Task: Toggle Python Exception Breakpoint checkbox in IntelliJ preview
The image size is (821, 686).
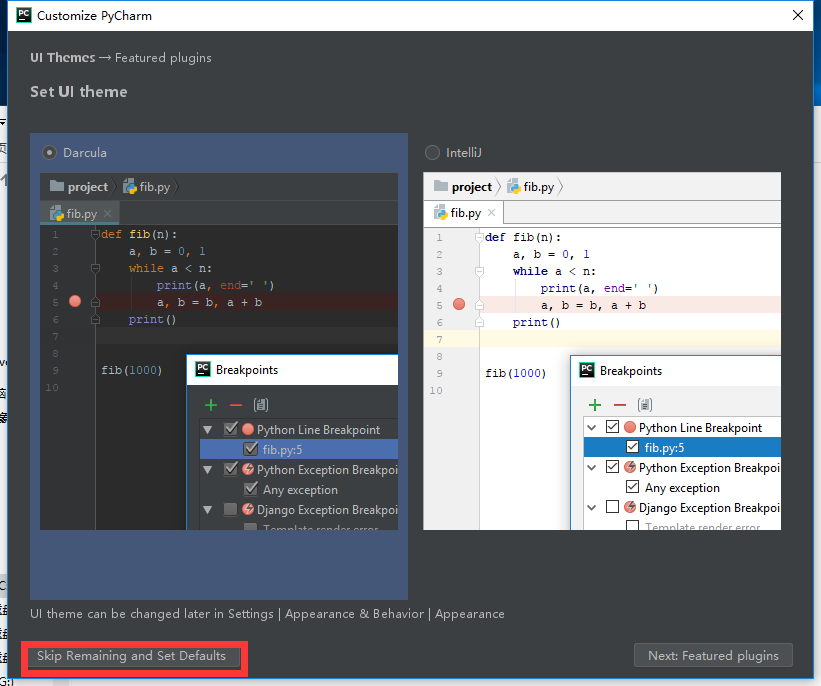Action: [612, 466]
